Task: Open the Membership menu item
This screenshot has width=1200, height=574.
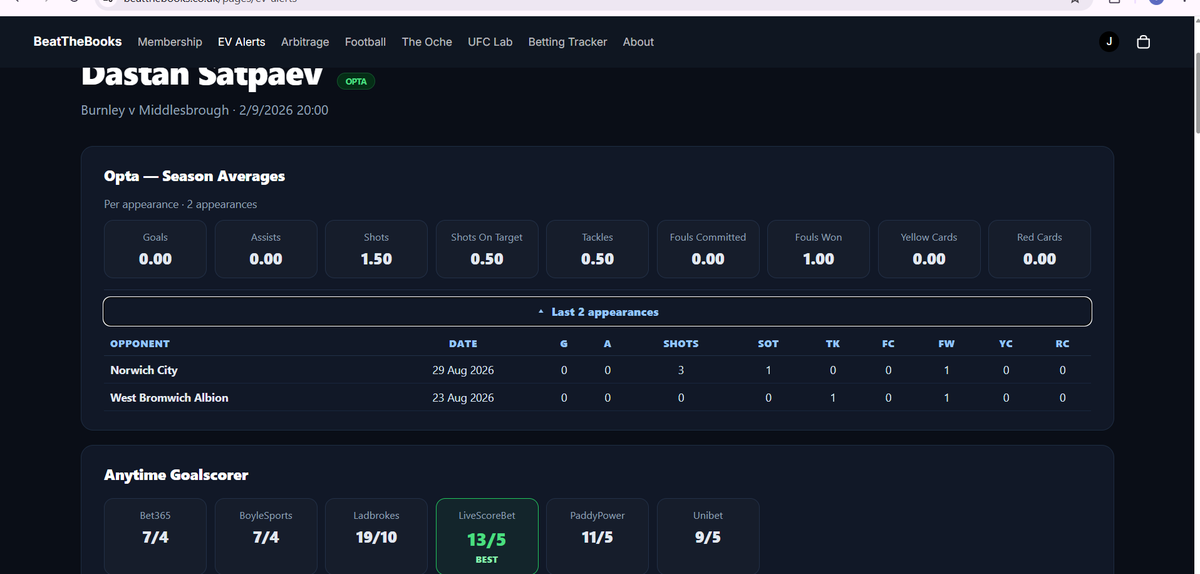Action: tap(170, 42)
